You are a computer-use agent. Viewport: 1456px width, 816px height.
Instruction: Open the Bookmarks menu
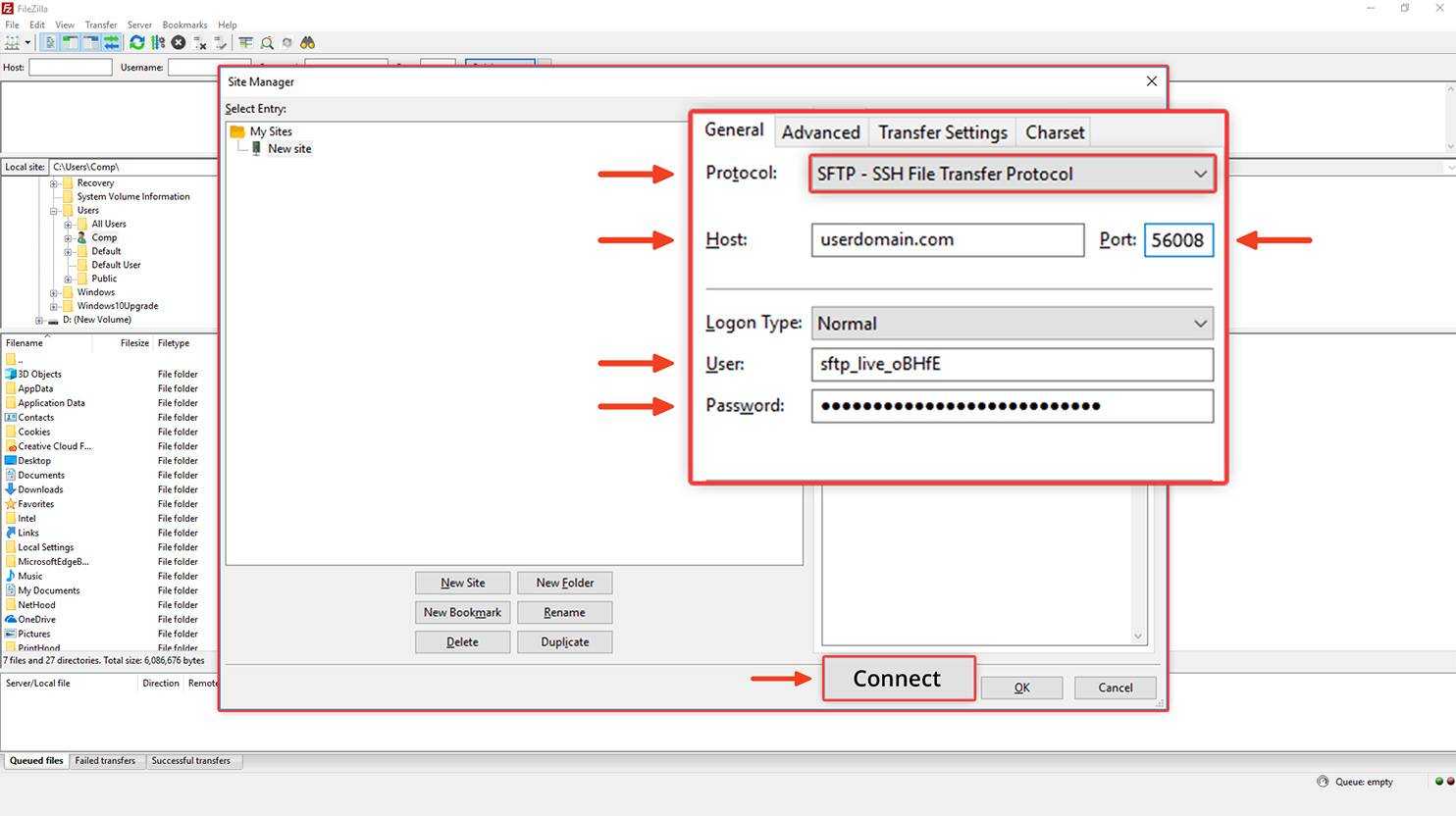[184, 25]
